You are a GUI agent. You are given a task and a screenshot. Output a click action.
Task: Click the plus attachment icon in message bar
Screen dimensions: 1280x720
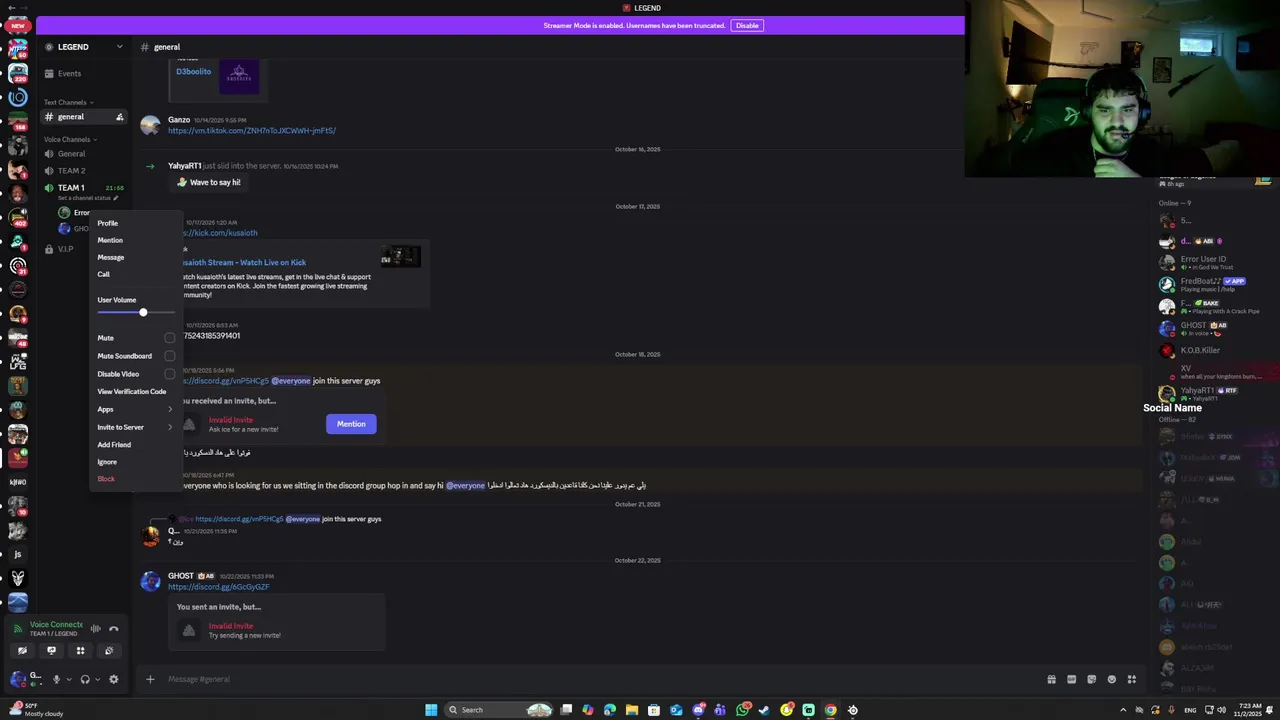pos(150,679)
